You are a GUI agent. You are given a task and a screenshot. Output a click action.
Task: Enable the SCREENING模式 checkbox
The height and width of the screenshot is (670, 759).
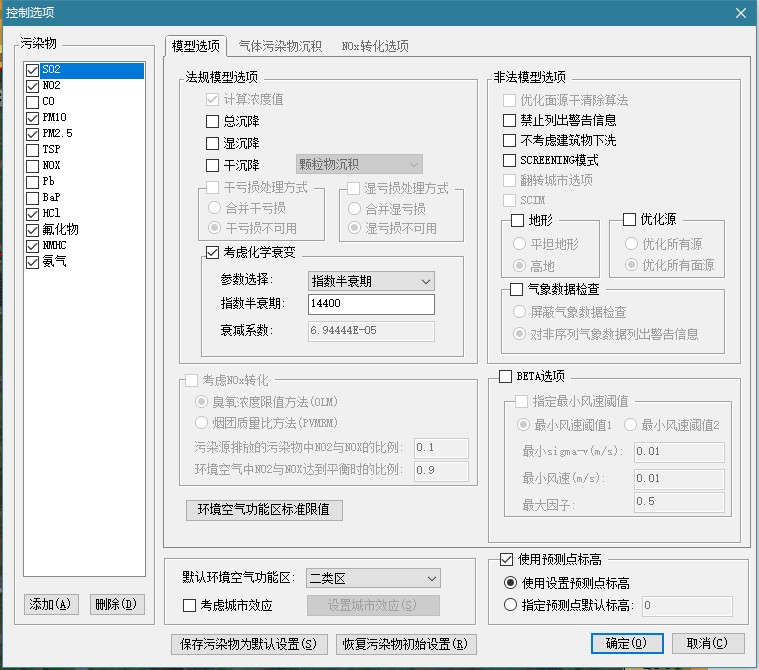point(510,160)
